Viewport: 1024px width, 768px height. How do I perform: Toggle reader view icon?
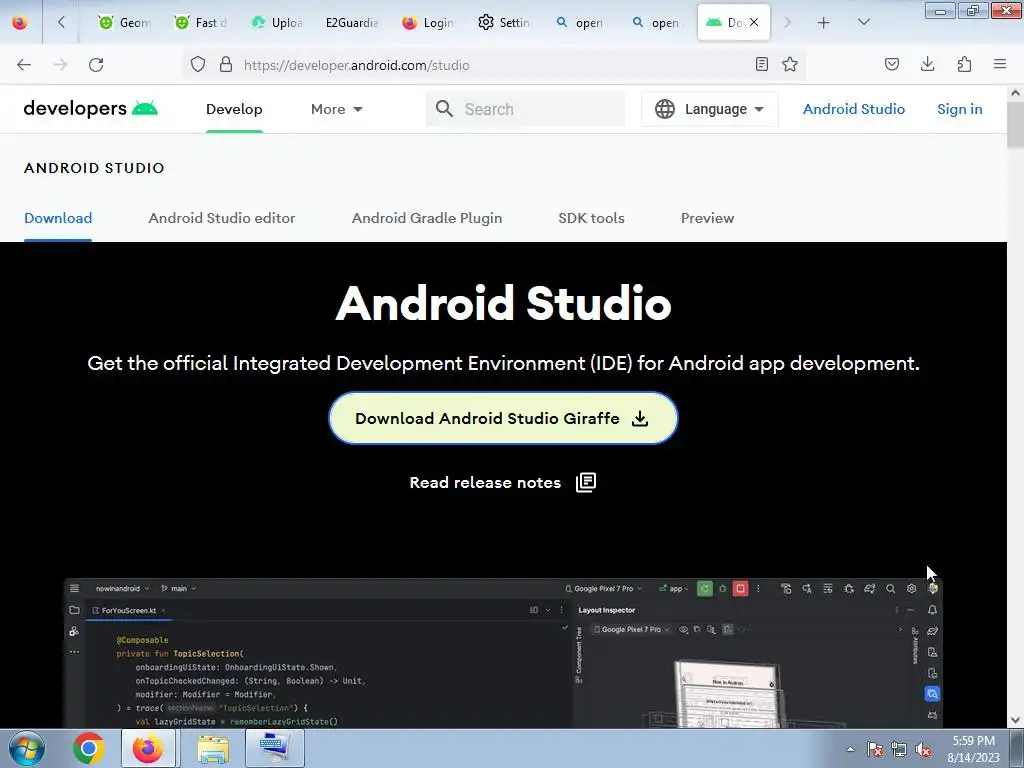(761, 64)
